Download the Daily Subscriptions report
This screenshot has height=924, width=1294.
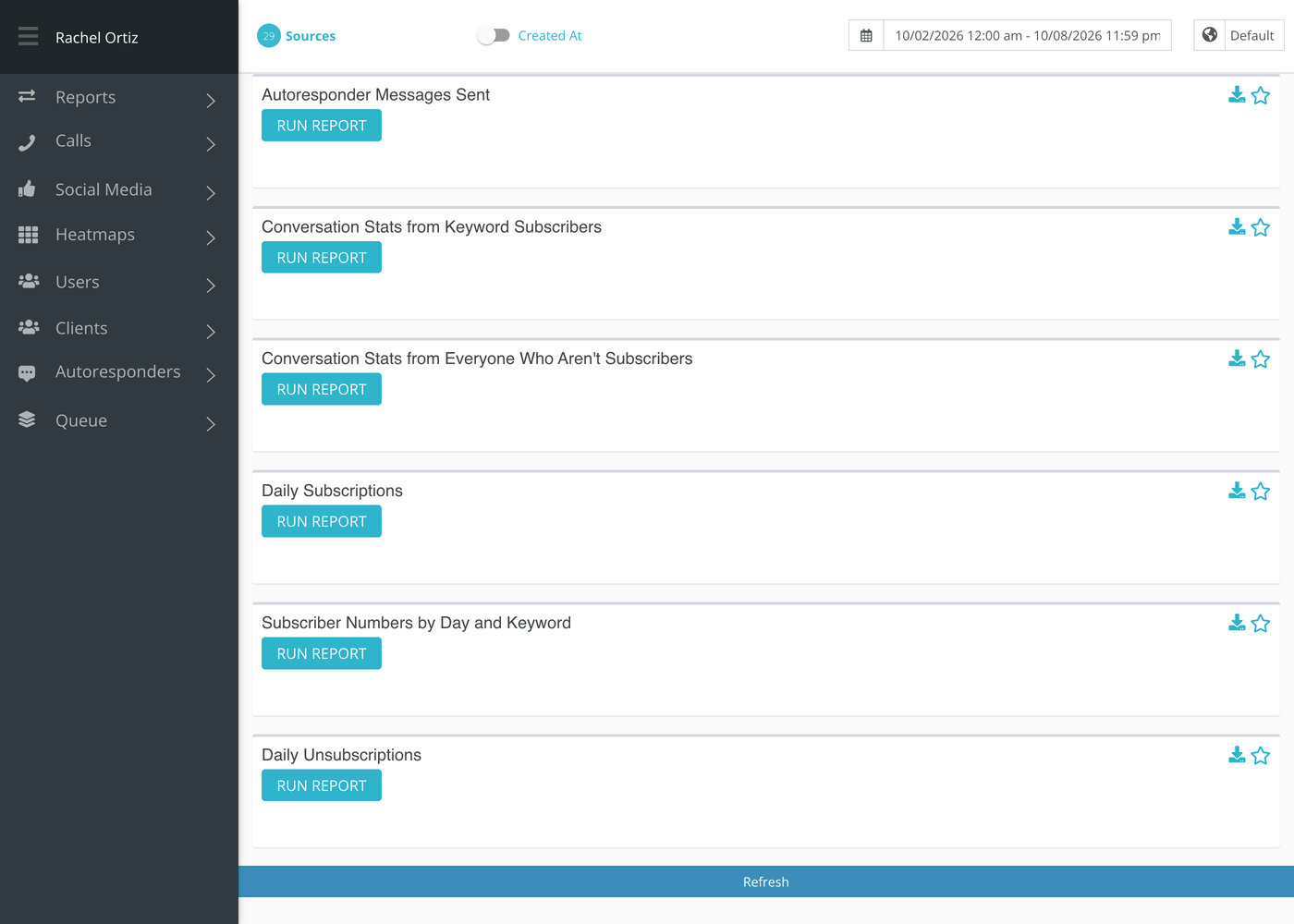coord(1237,490)
